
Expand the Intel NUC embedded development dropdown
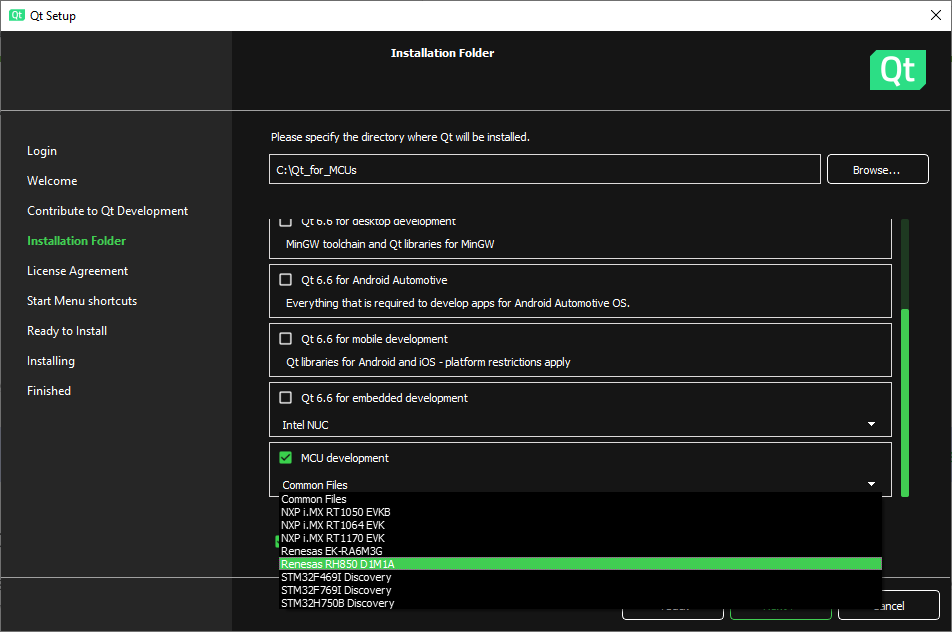point(870,424)
